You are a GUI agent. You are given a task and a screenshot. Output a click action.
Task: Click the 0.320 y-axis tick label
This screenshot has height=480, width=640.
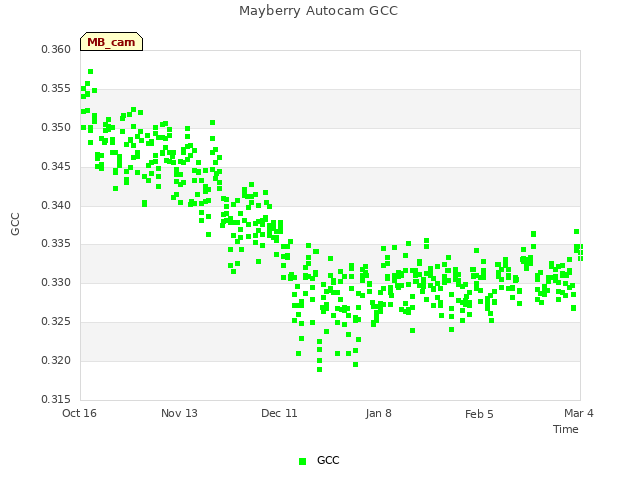pos(56,360)
